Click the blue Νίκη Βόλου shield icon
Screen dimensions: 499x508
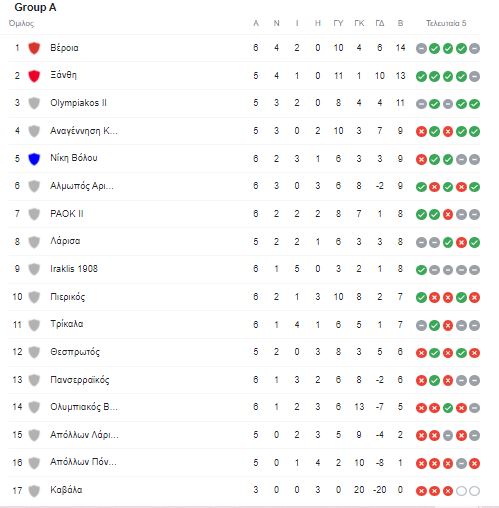[x=34, y=159]
